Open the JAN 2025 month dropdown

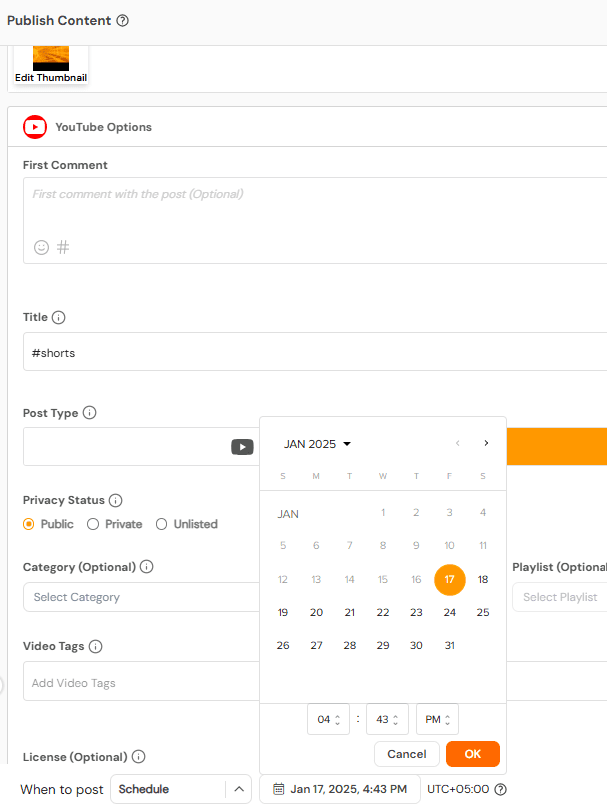click(x=317, y=444)
